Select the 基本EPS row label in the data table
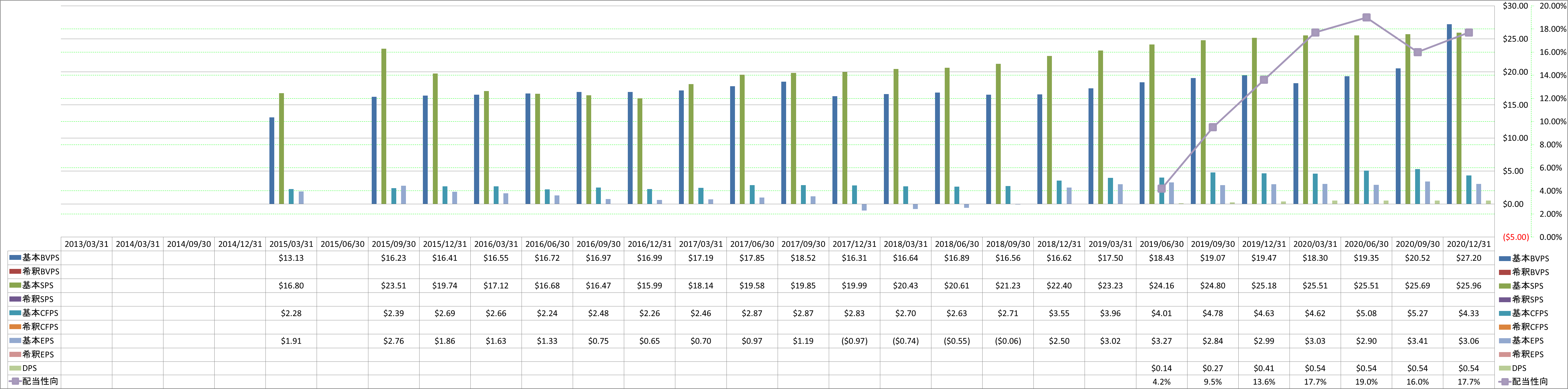Screen dimensions: 1568x389 [38, 340]
